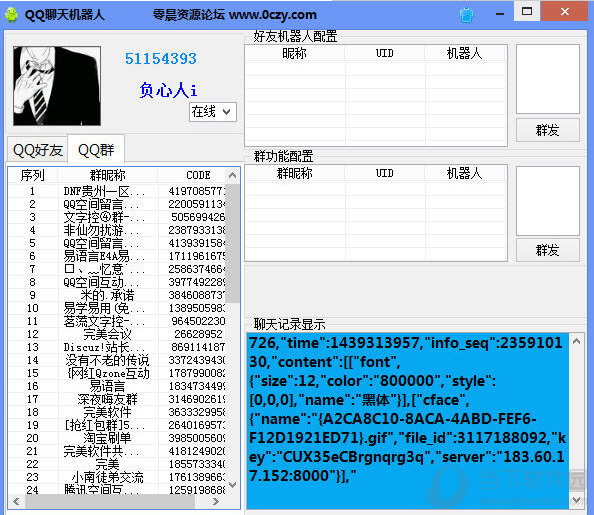This screenshot has height=515, width=594.
Task: Click 群发 button in group function section
Action: [548, 250]
